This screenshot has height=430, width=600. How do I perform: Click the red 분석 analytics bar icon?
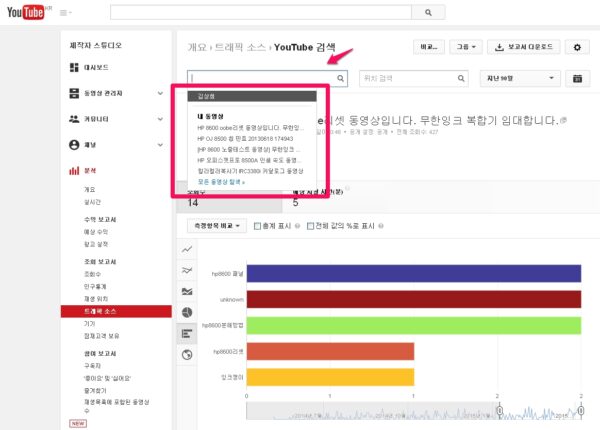point(74,171)
